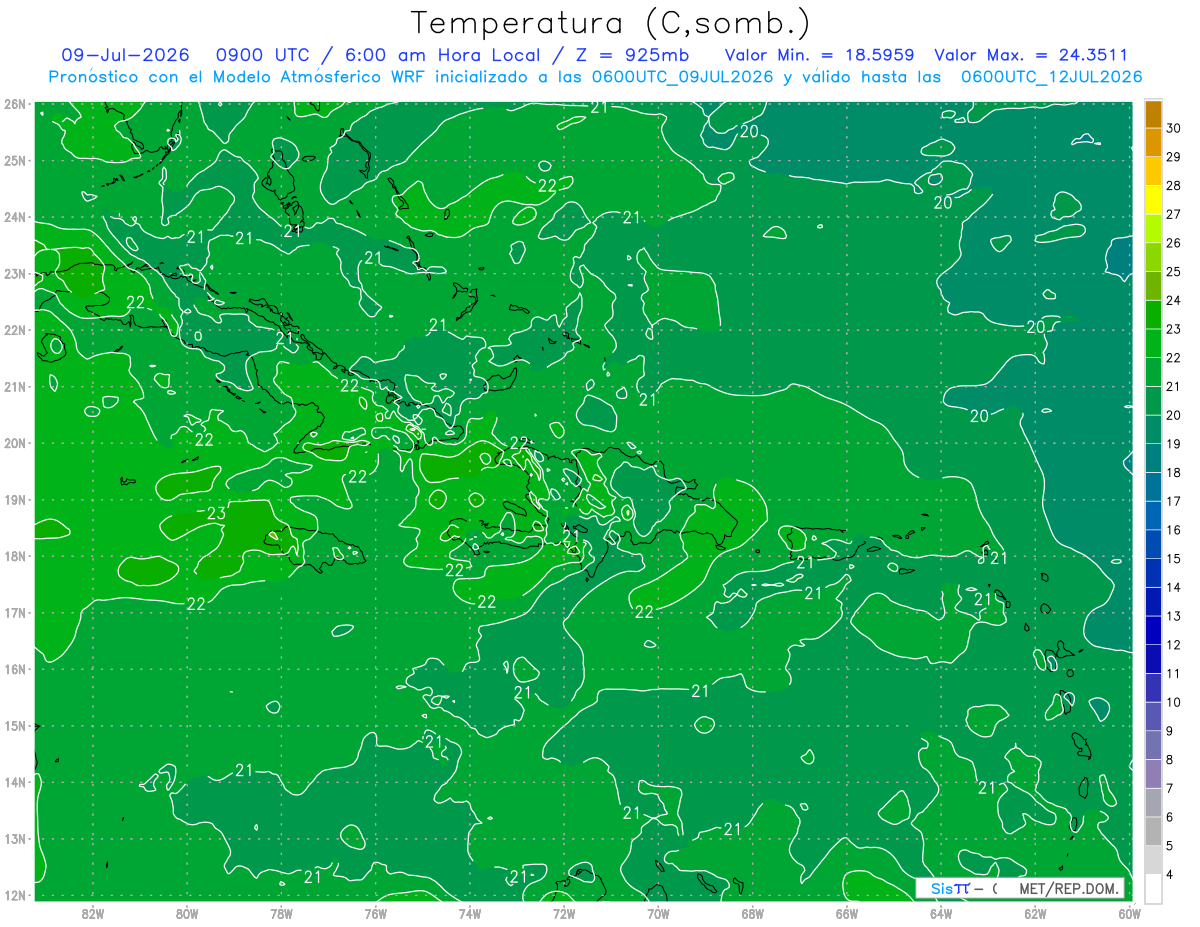This screenshot has height=927, width=1200.
Task: Click the color-scale label '26'
Action: point(1174,243)
